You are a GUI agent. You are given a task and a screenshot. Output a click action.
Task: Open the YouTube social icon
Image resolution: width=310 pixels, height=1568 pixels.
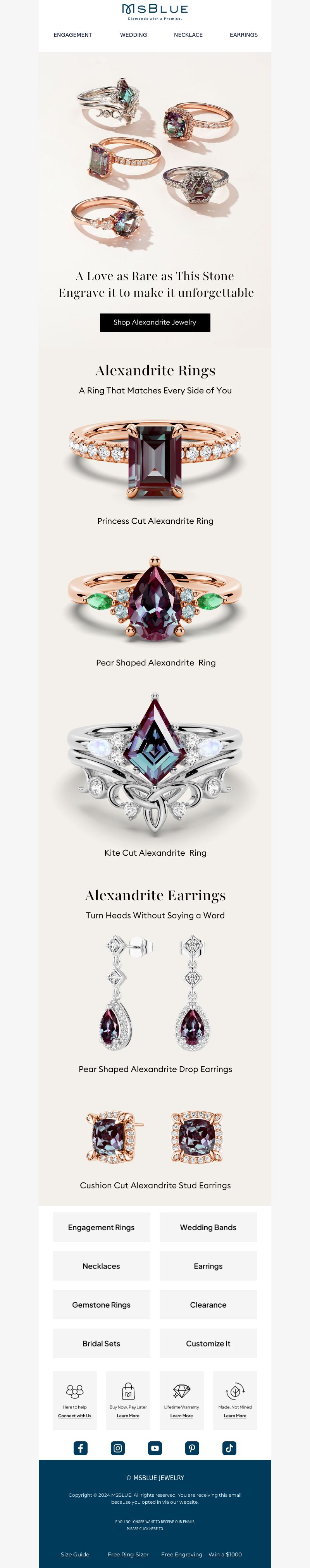[155, 1448]
